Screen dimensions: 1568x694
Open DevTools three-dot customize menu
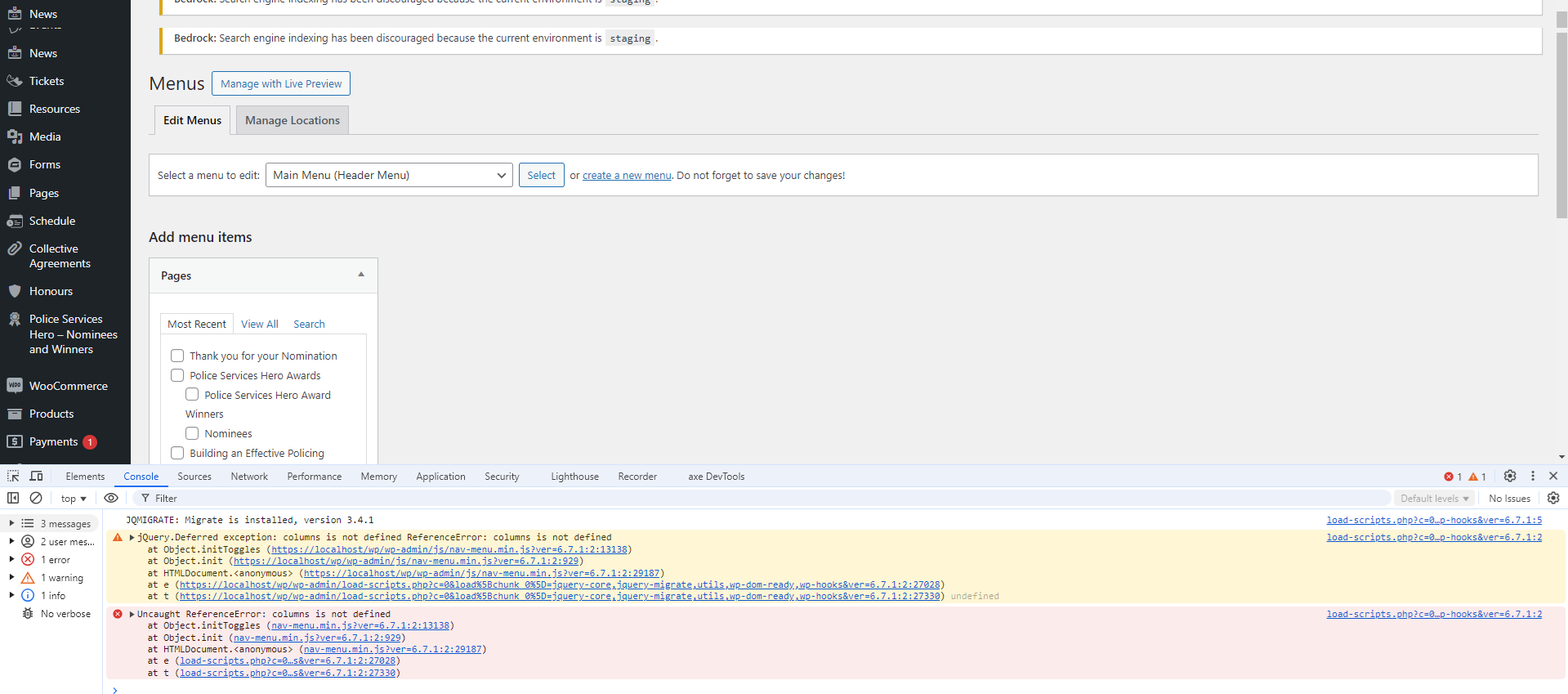[1533, 476]
